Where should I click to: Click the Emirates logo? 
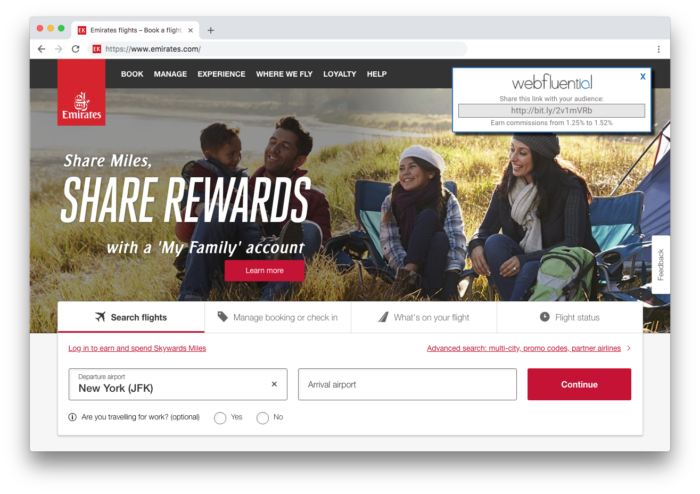81,93
